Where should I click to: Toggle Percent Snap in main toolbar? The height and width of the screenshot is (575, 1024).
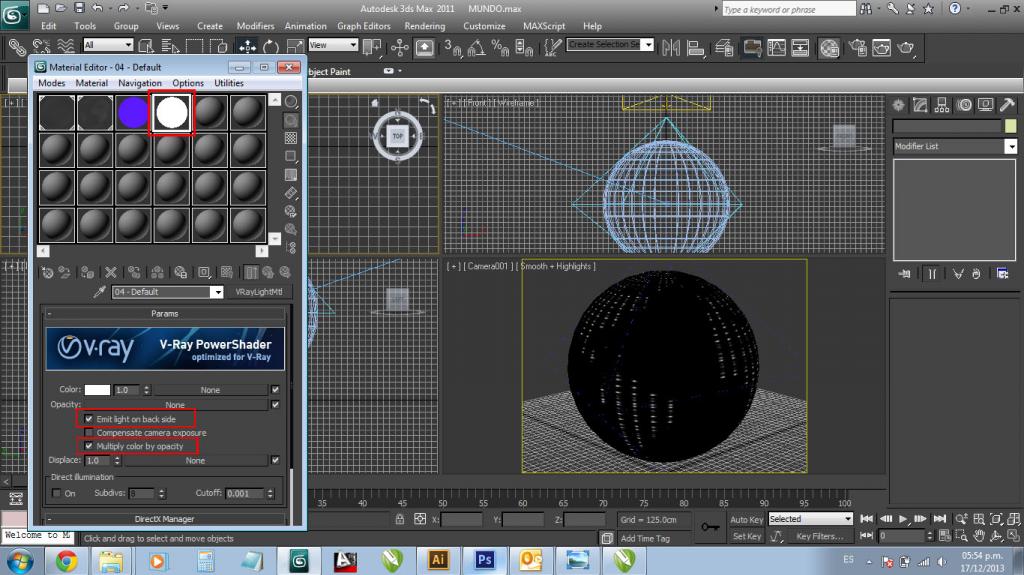[500, 47]
